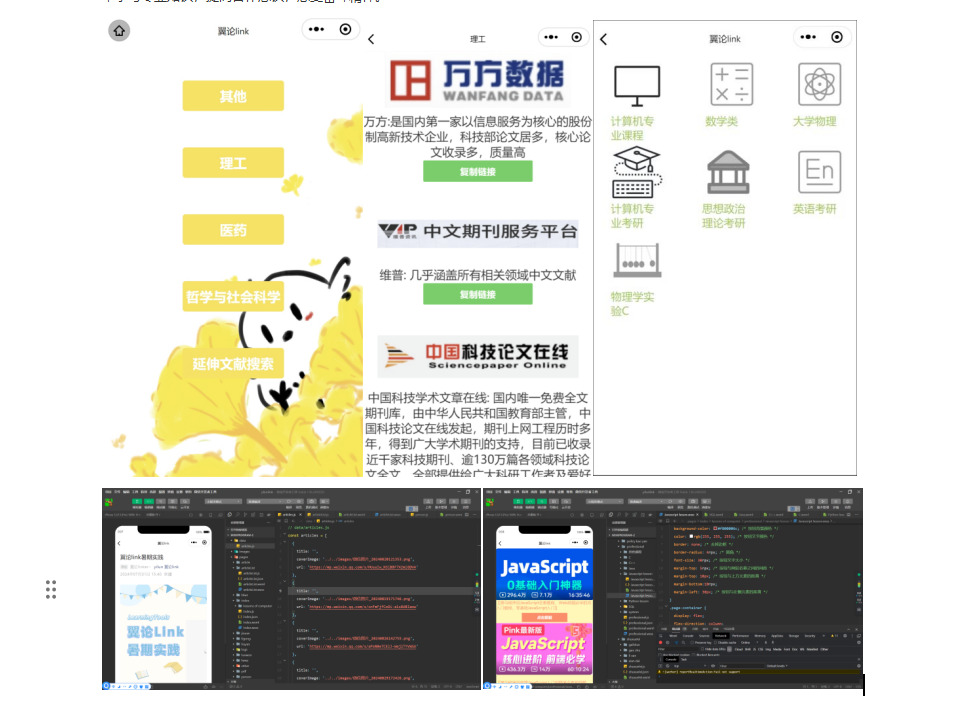The width and height of the screenshot is (960, 704).
Task: Go back using the chevron on 理工 page
Action: pyautogui.click(x=372, y=39)
